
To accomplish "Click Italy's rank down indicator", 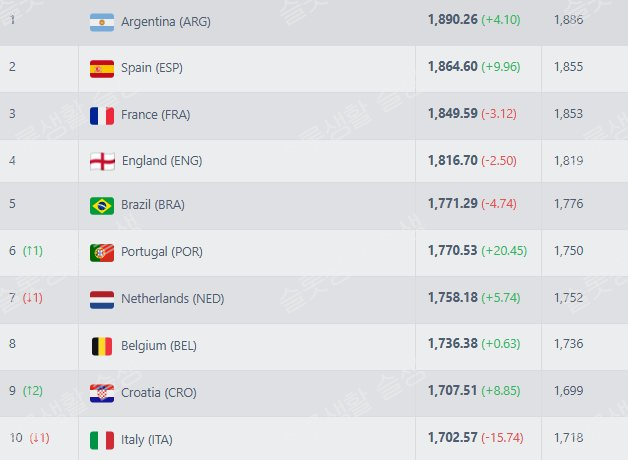I will click(x=39, y=438).
